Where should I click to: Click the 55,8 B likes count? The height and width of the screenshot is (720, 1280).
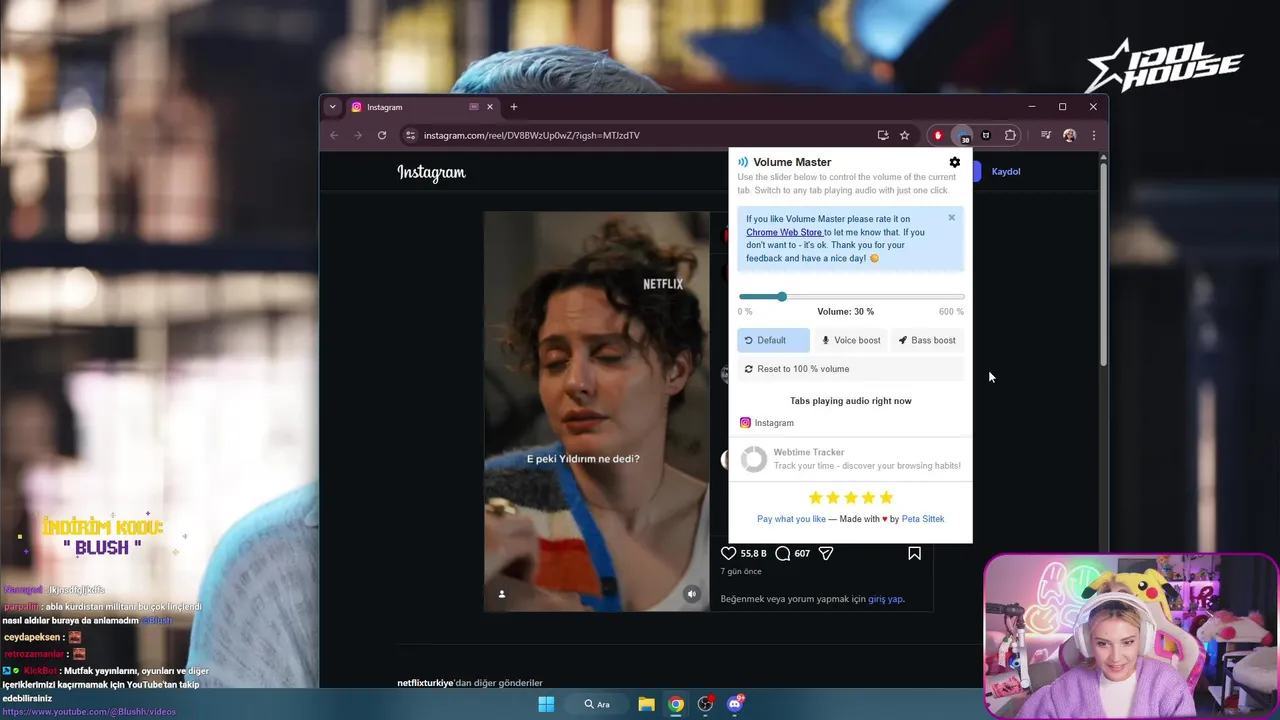click(x=753, y=553)
